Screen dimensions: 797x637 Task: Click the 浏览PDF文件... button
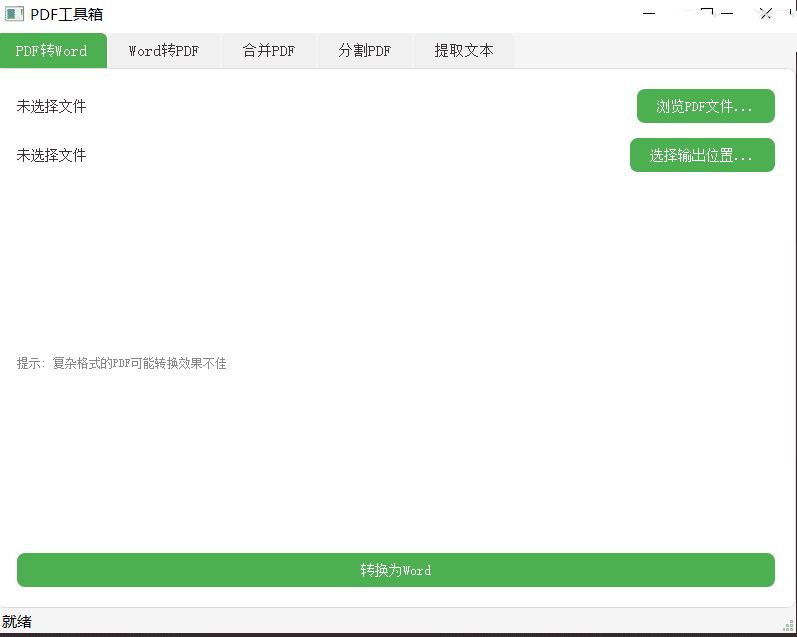click(705, 106)
